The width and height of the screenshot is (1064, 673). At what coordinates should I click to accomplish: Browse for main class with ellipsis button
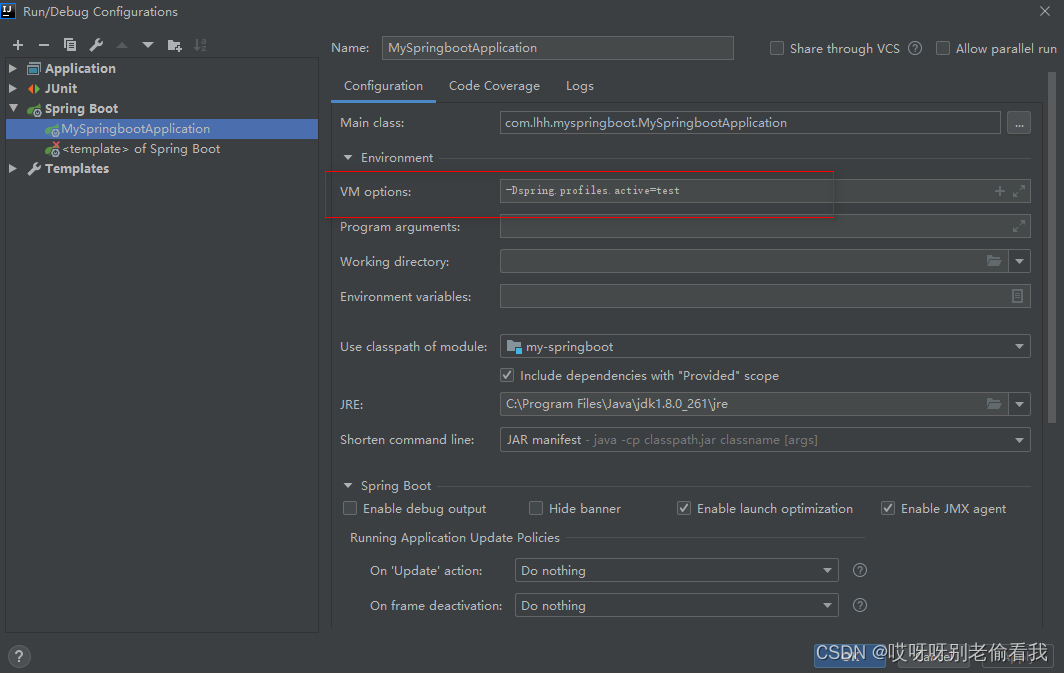click(x=1019, y=123)
